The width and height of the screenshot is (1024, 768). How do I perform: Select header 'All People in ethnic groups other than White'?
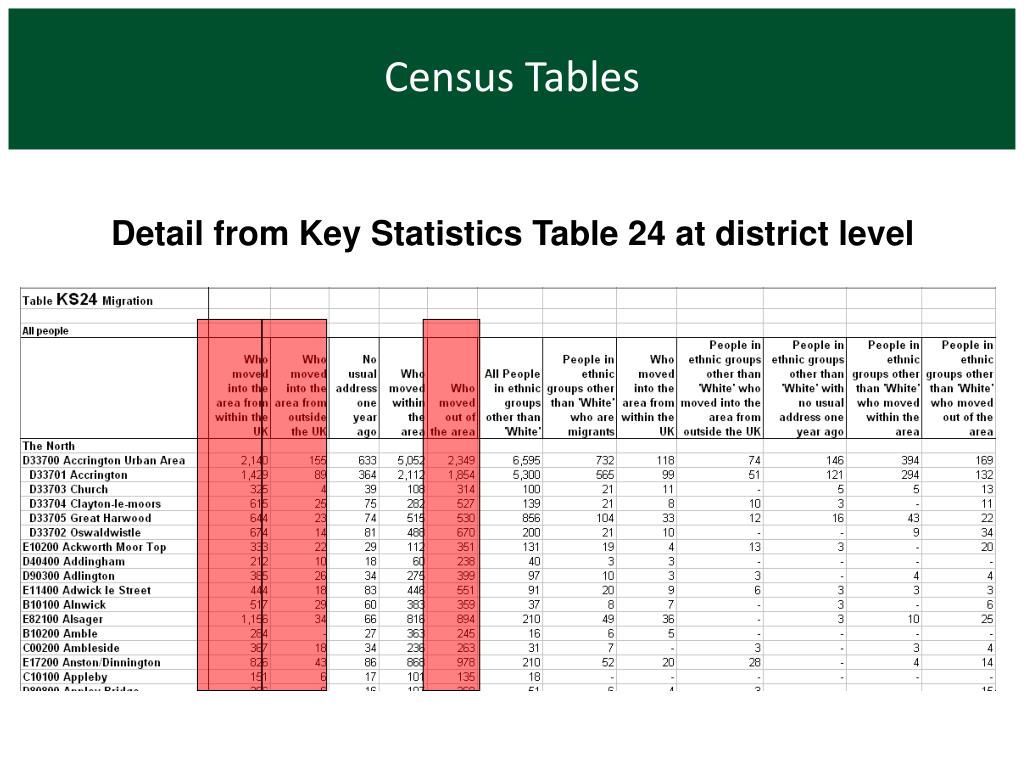click(x=513, y=402)
